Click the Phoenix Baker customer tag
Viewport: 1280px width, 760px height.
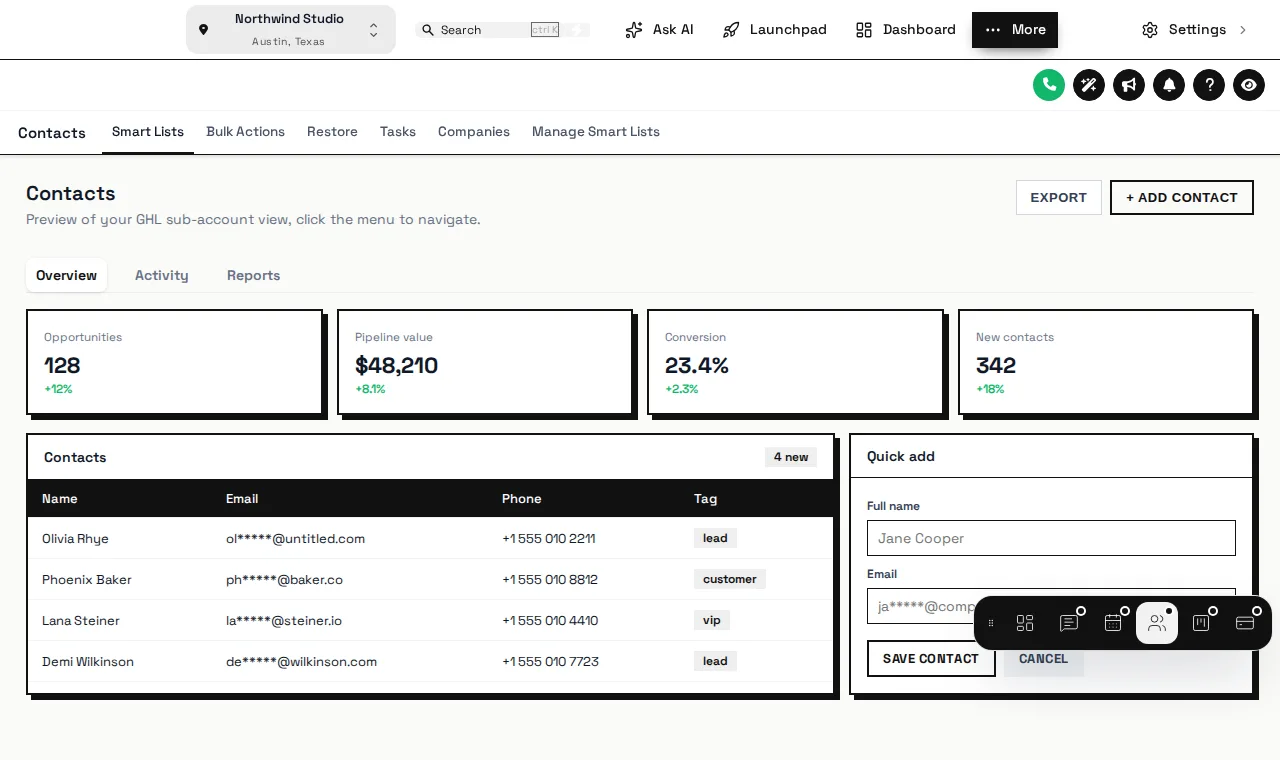(x=730, y=579)
